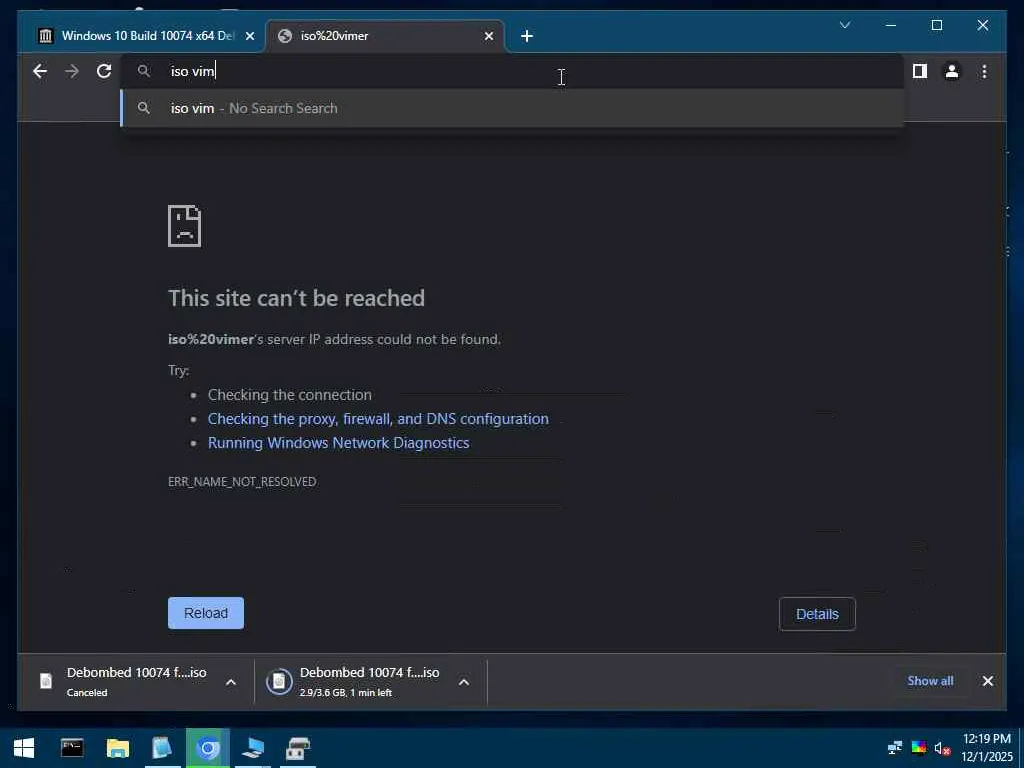This screenshot has height=768, width=1024.
Task: Click the 'This site can't be reached' heading
Action: [296, 298]
